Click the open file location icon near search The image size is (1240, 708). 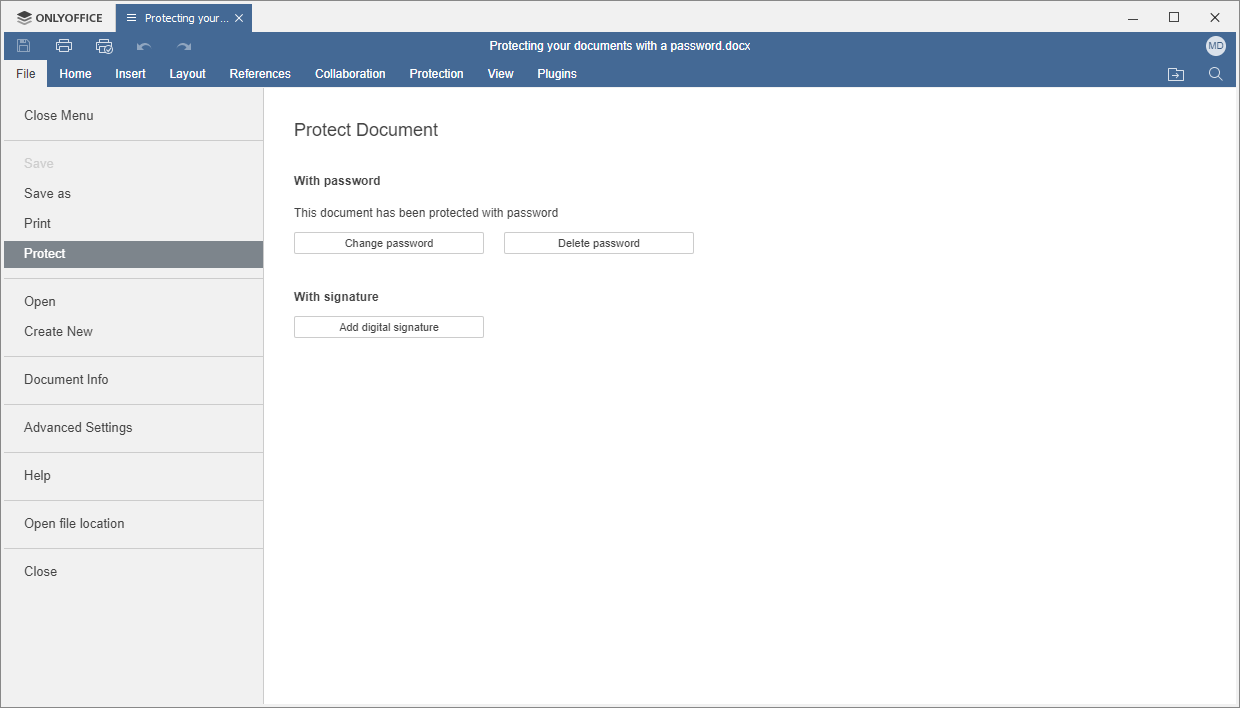tap(1175, 73)
